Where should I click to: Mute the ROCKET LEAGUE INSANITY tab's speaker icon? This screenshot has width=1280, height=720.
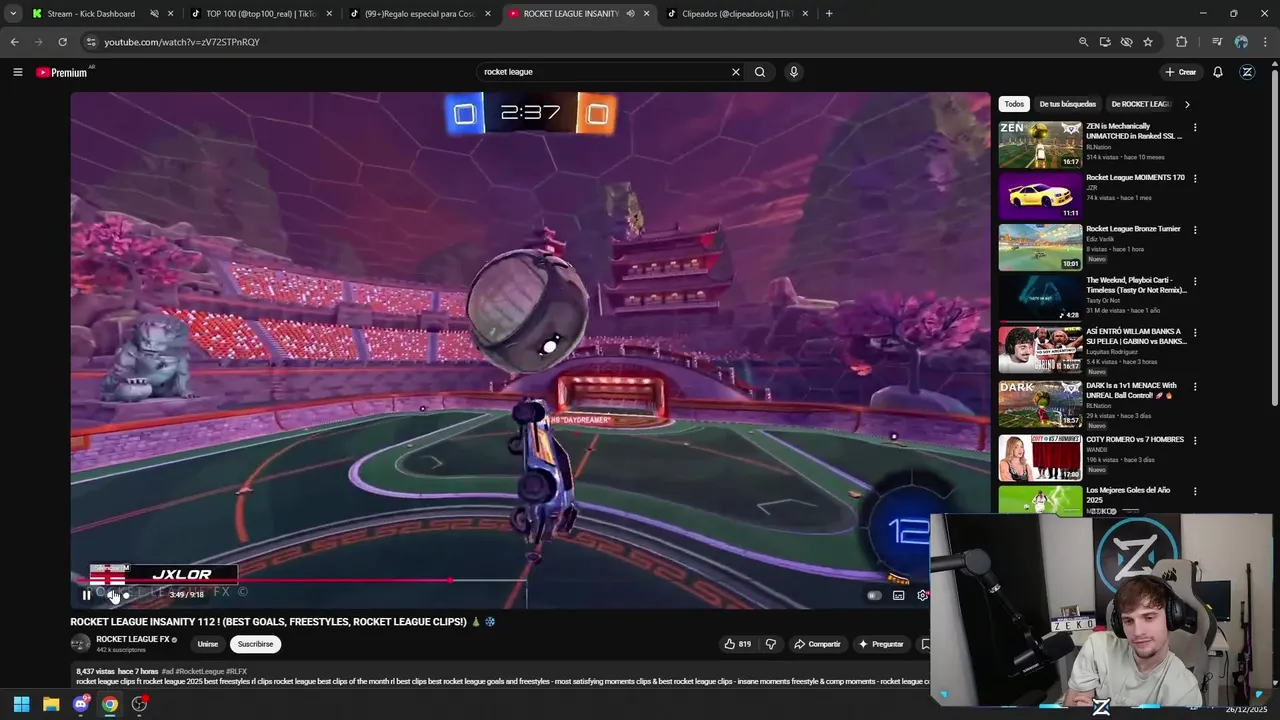click(x=630, y=14)
